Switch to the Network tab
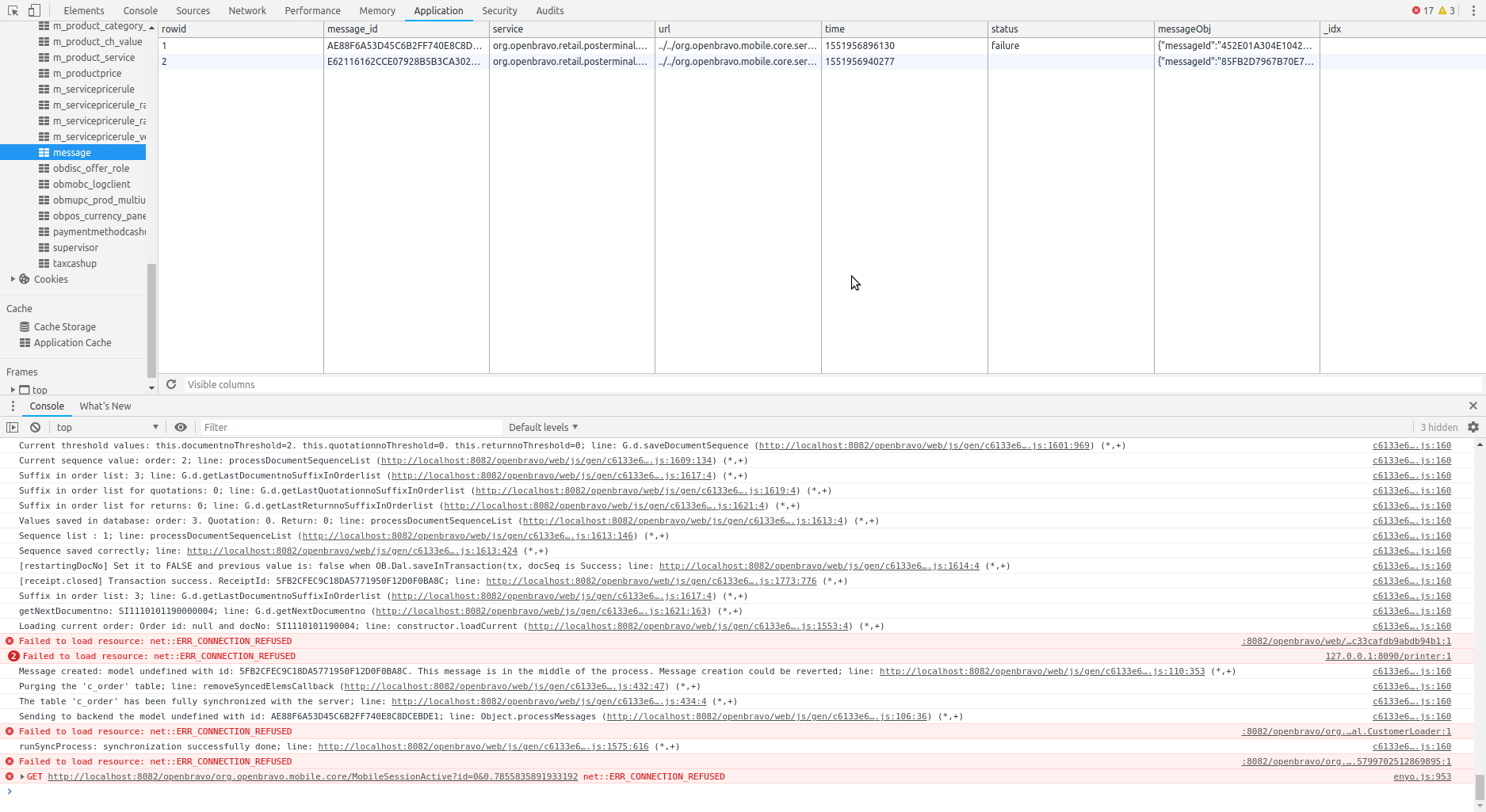 (x=247, y=10)
